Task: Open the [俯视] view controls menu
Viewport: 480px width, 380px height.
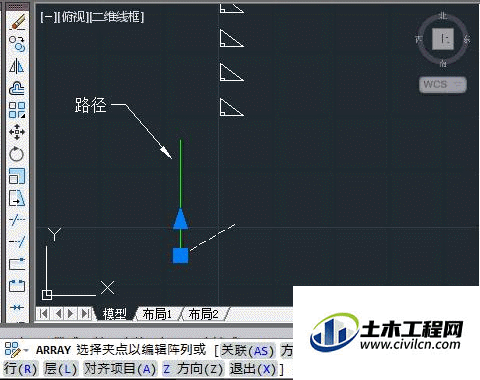Action: coord(74,17)
